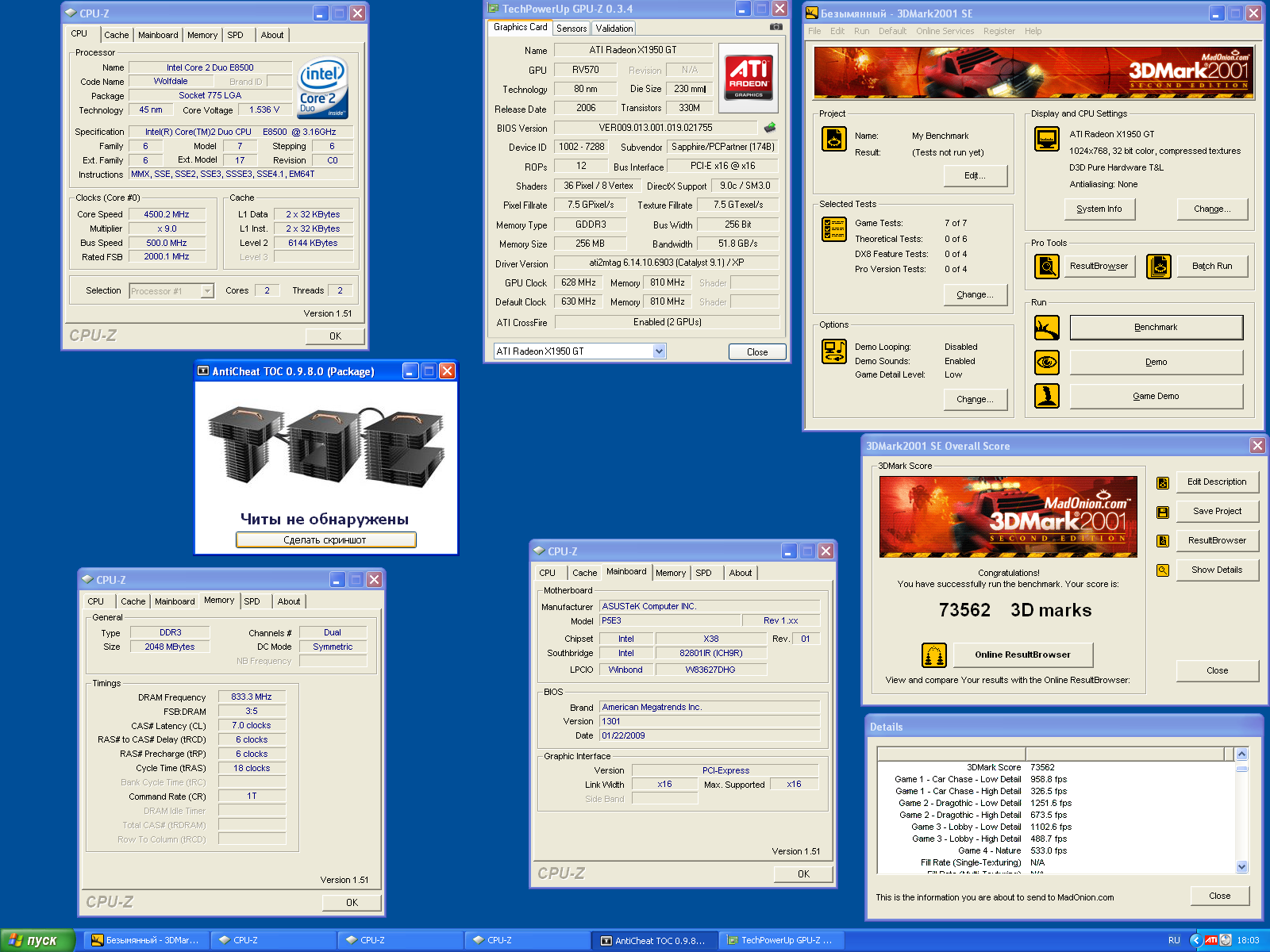Viewport: 1270px width, 952px height.
Task: Click the Project Edit... button
Action: 975,175
